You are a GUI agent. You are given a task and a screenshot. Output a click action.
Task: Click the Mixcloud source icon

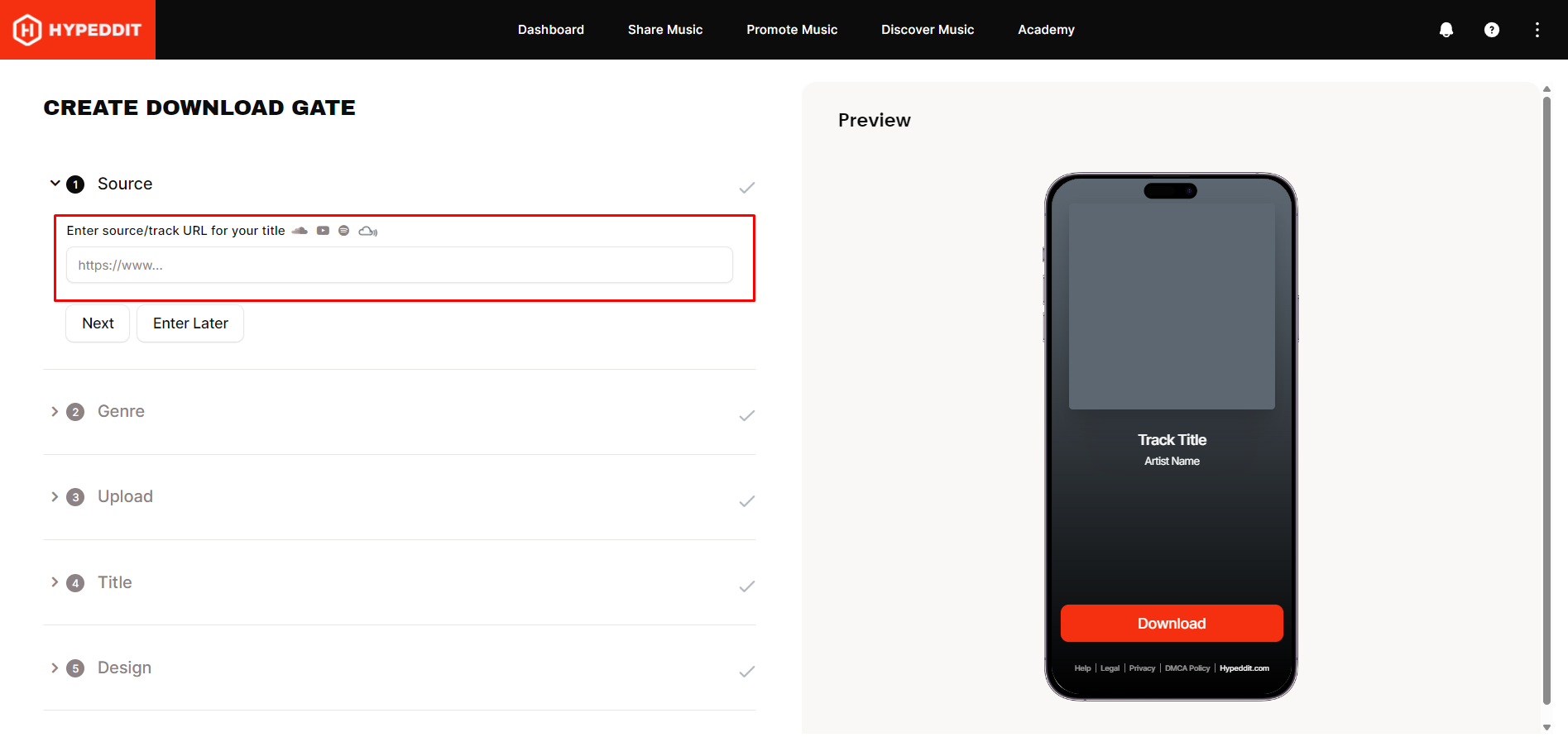(x=368, y=231)
